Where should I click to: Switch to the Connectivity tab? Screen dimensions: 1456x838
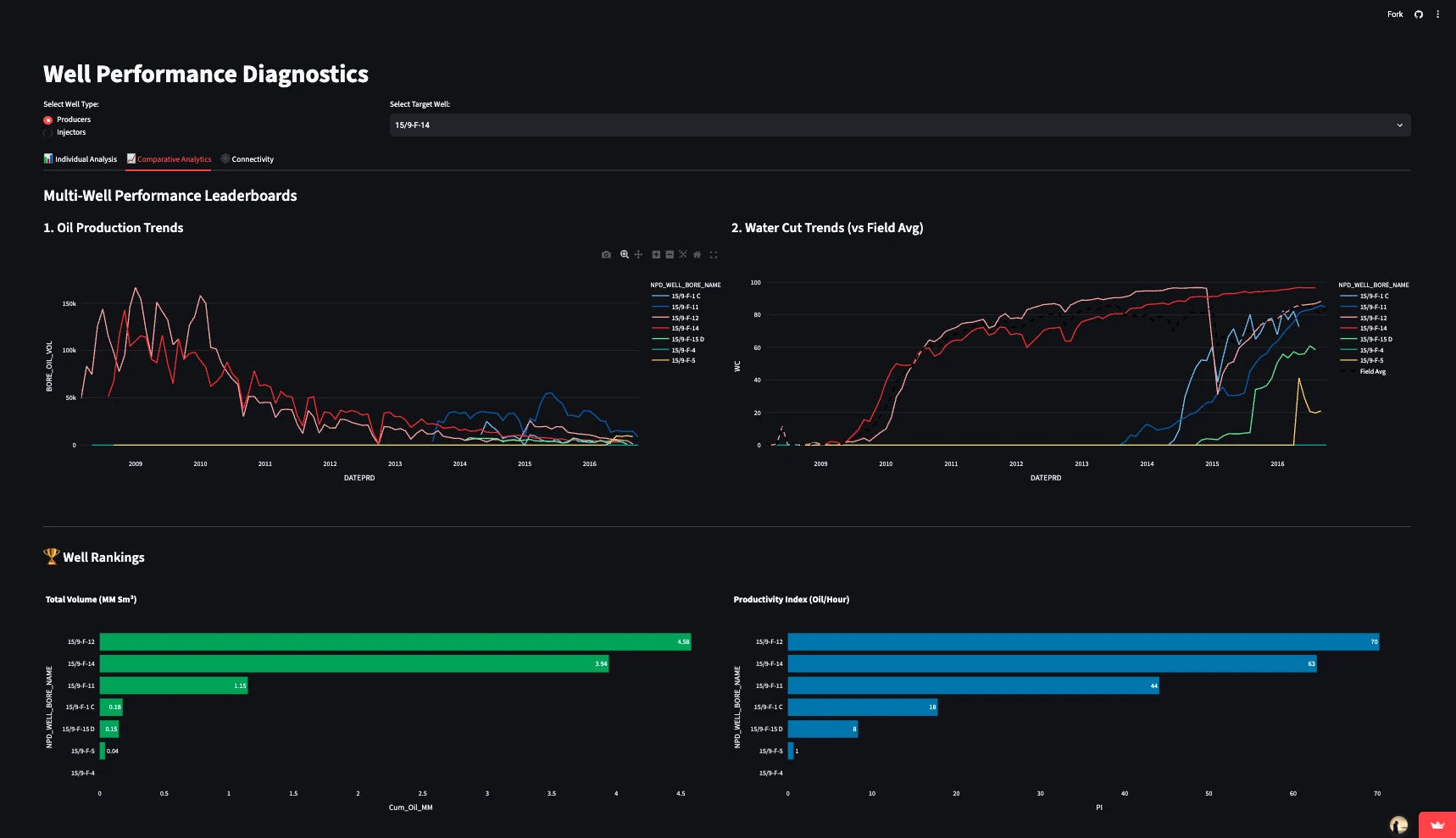coord(247,159)
